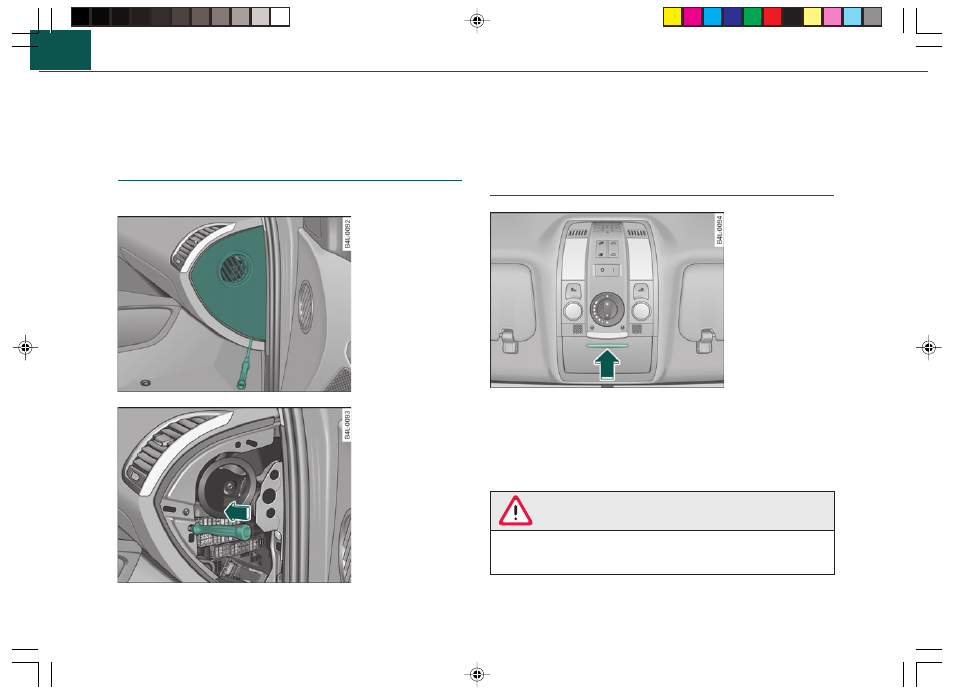Viewport: 954px width, 695px height.
Task: Pick the pink swatch in color bar
Action: [x=833, y=16]
